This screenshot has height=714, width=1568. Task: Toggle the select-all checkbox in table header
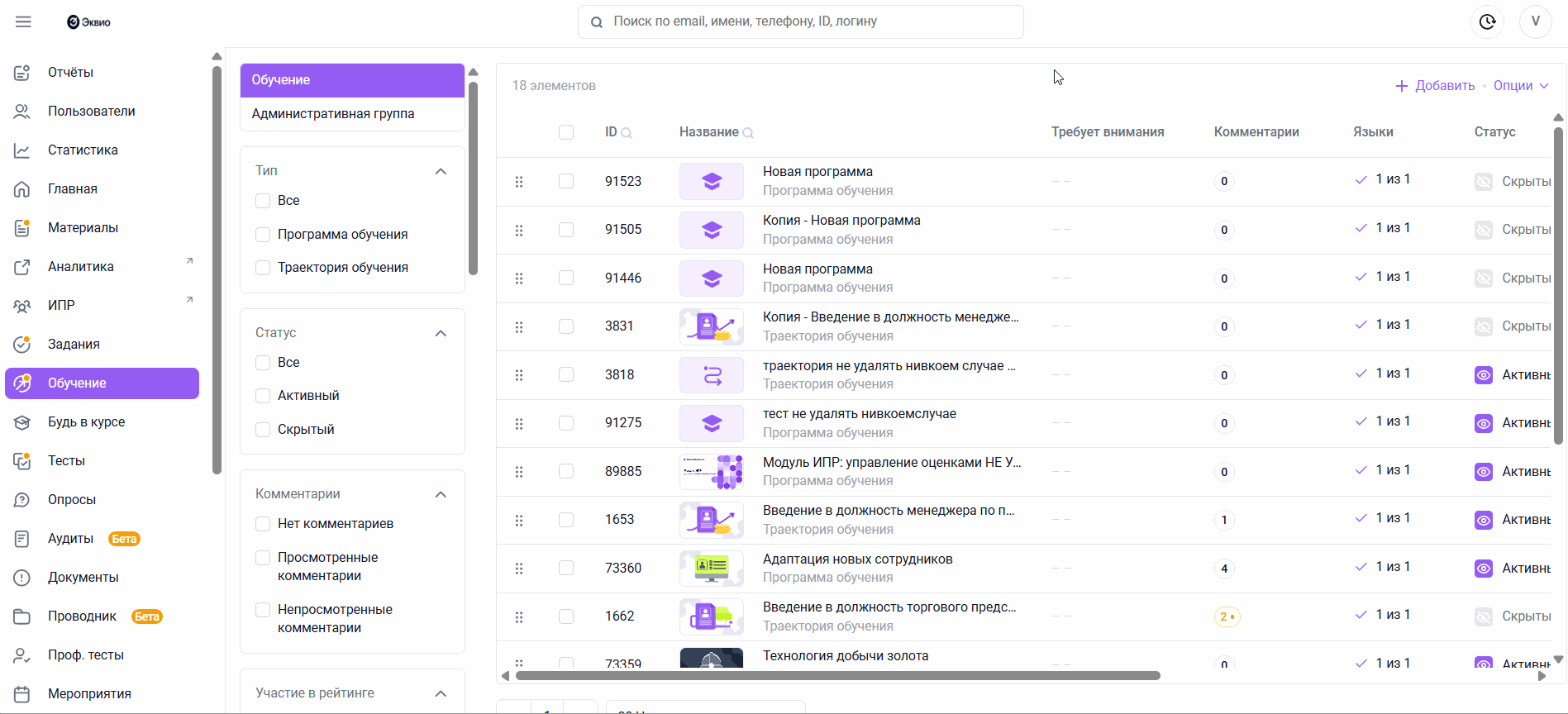click(x=566, y=132)
